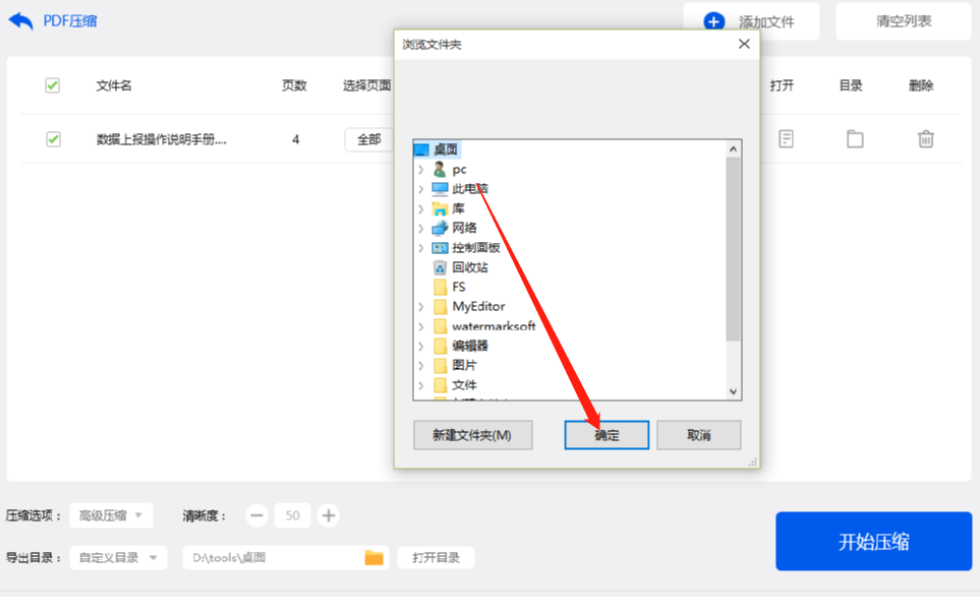This screenshot has width=980, height=597.
Task: Click the page count value 4
Action: coord(296,139)
